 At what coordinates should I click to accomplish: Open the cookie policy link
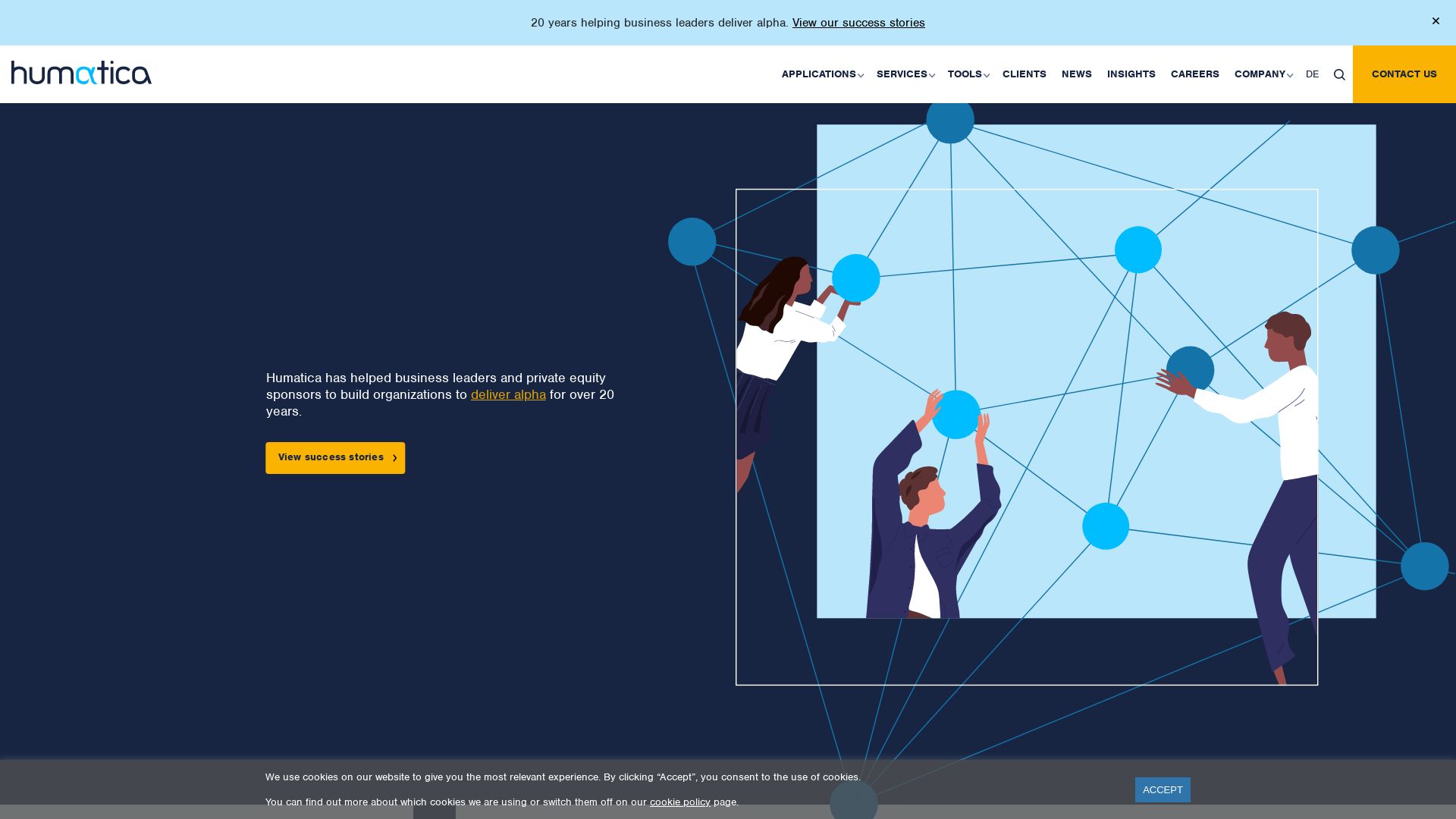(x=680, y=802)
